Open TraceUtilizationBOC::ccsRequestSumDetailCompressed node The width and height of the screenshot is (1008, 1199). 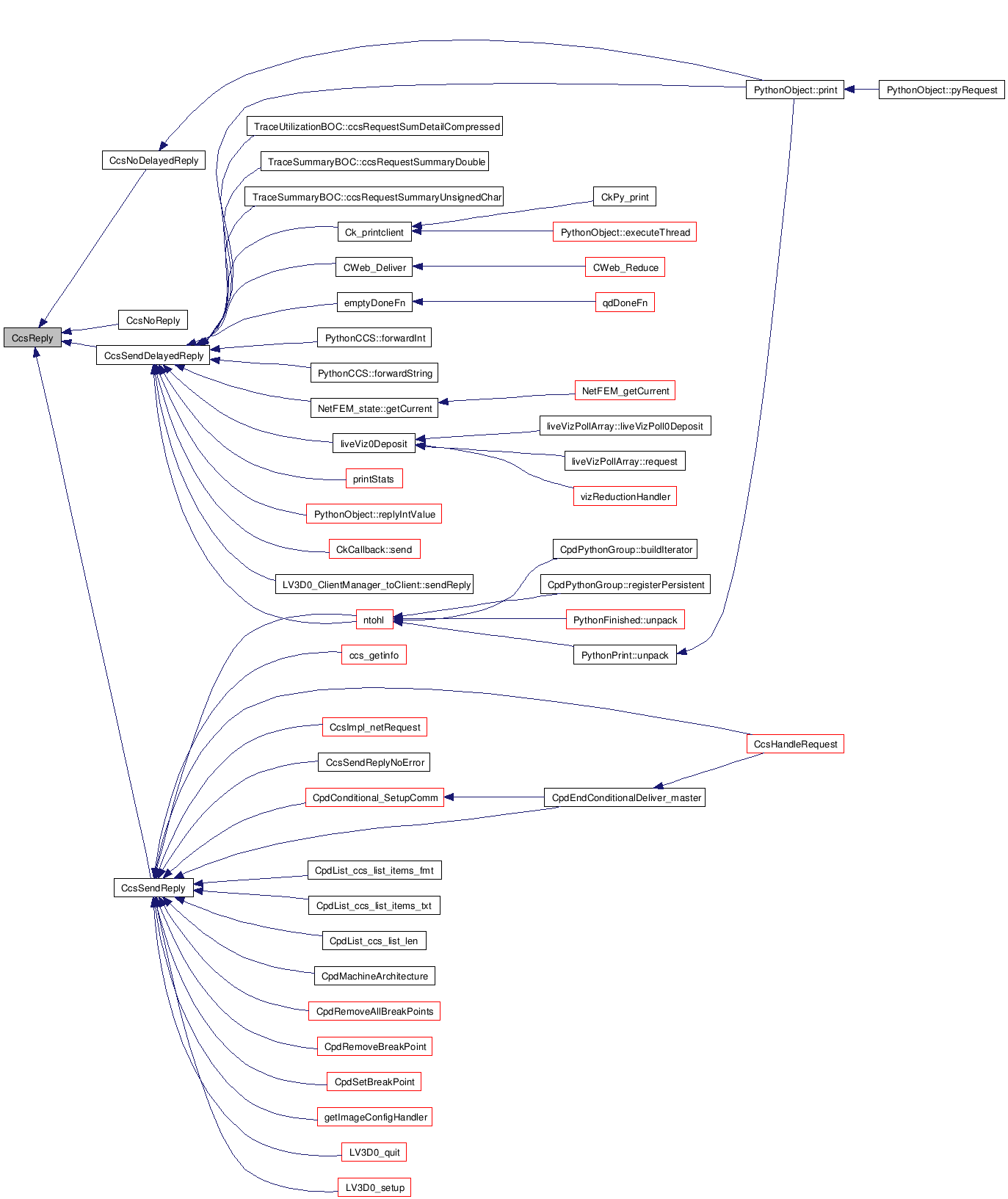376,127
